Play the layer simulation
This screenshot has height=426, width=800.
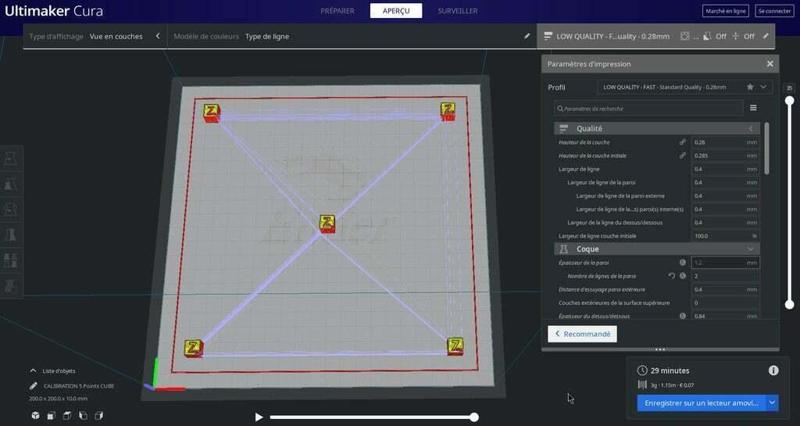[259, 417]
